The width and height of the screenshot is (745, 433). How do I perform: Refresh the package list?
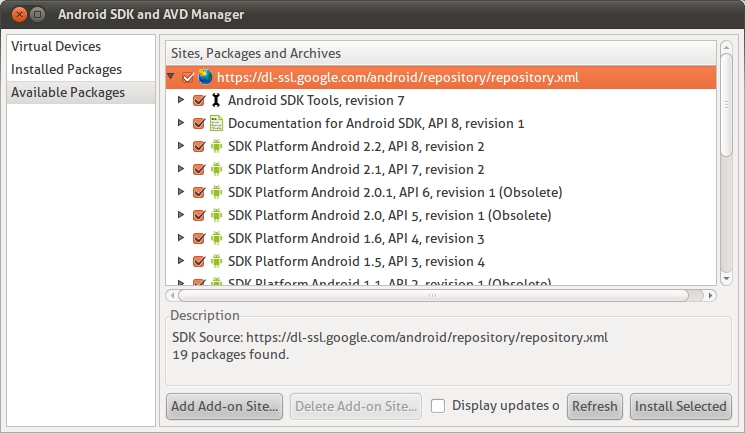[594, 406]
